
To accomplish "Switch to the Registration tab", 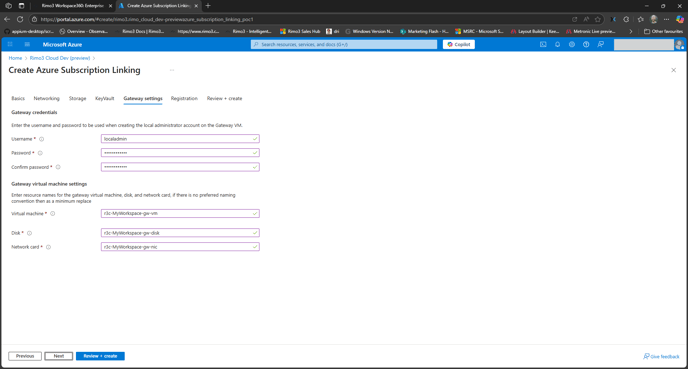I will coord(184,98).
